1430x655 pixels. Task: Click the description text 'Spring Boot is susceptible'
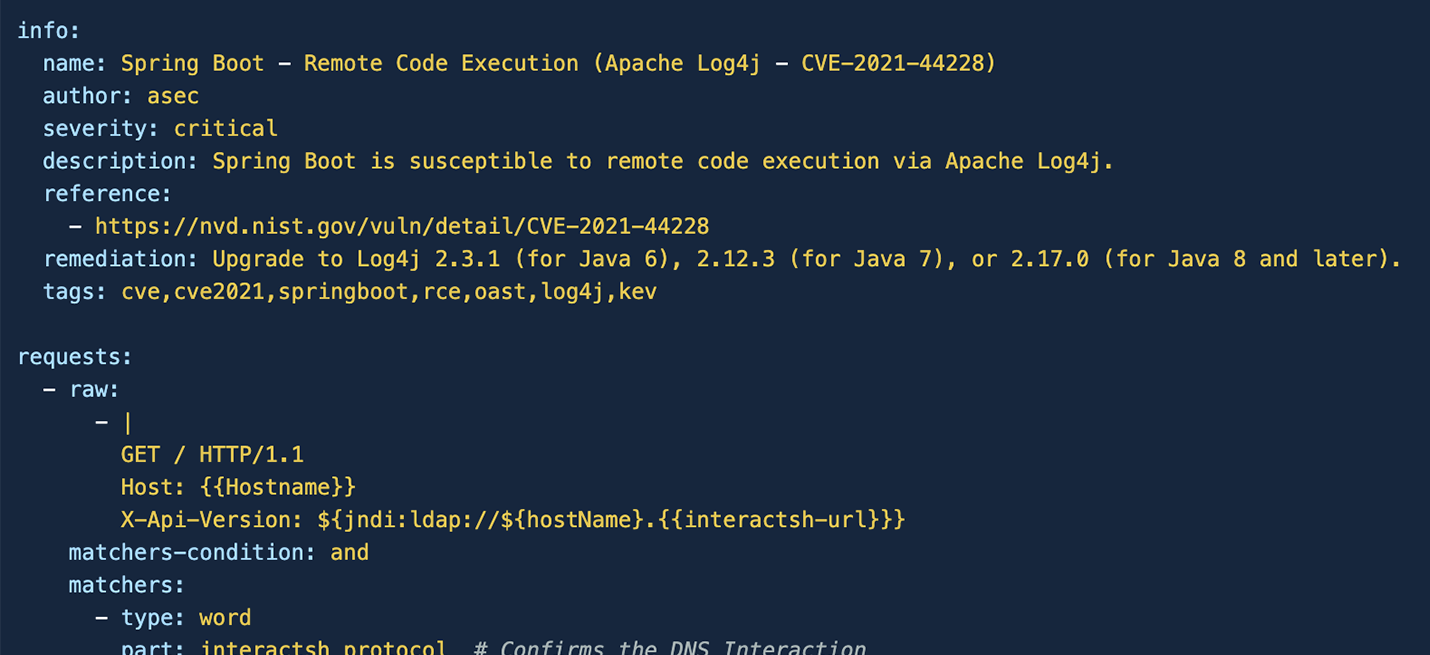click(x=382, y=161)
